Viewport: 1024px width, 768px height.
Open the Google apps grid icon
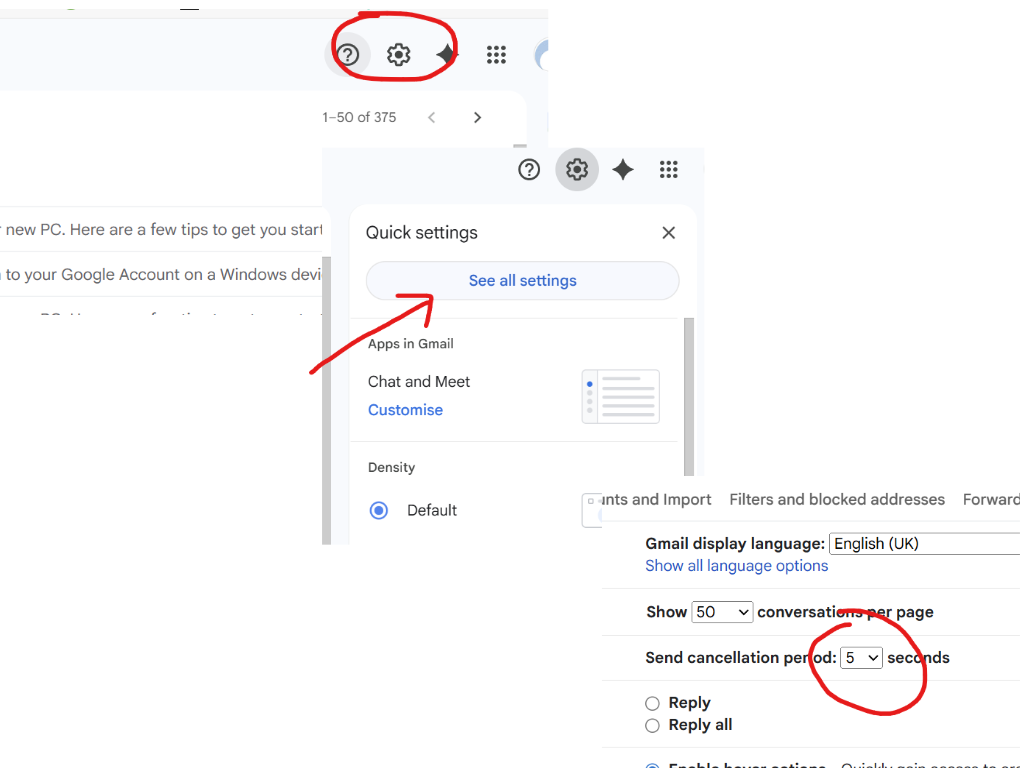tap(496, 55)
